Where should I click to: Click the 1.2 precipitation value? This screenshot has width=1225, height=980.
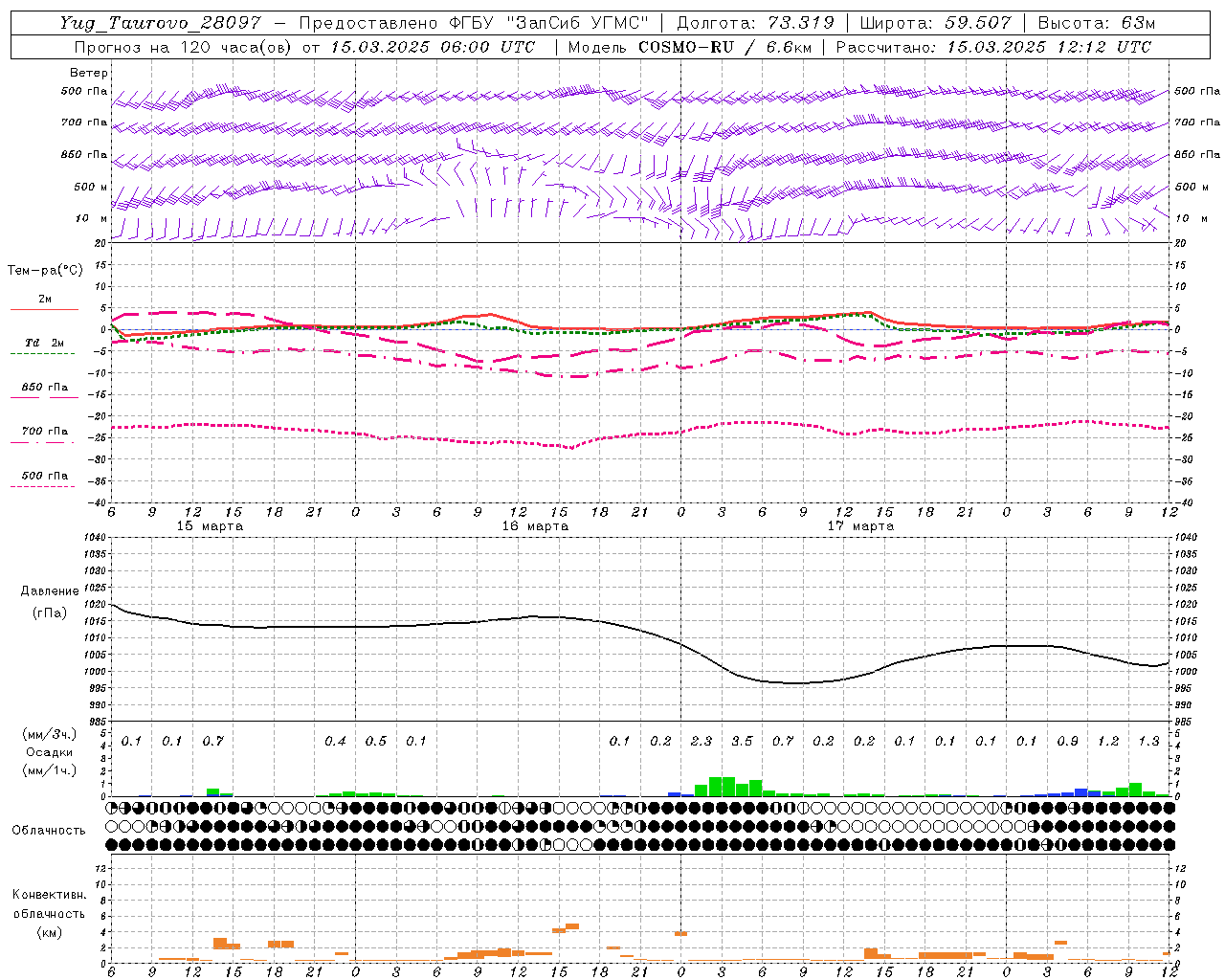(x=1108, y=742)
